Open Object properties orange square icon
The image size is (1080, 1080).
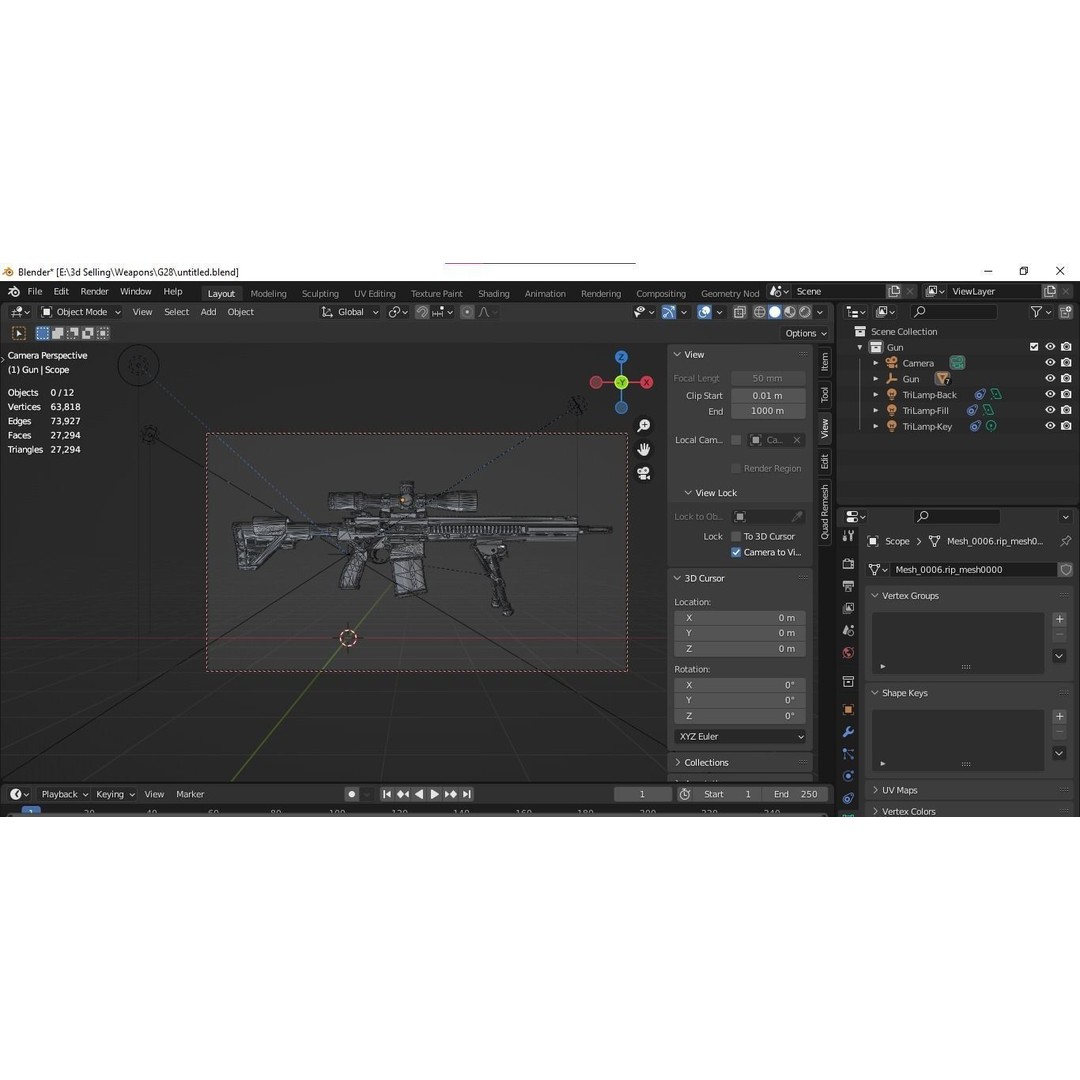pos(849,709)
